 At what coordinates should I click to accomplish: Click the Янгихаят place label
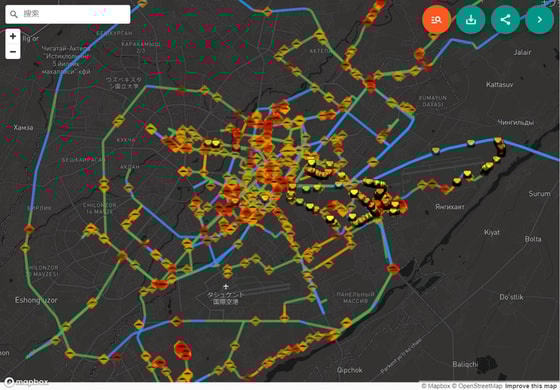coord(450,207)
